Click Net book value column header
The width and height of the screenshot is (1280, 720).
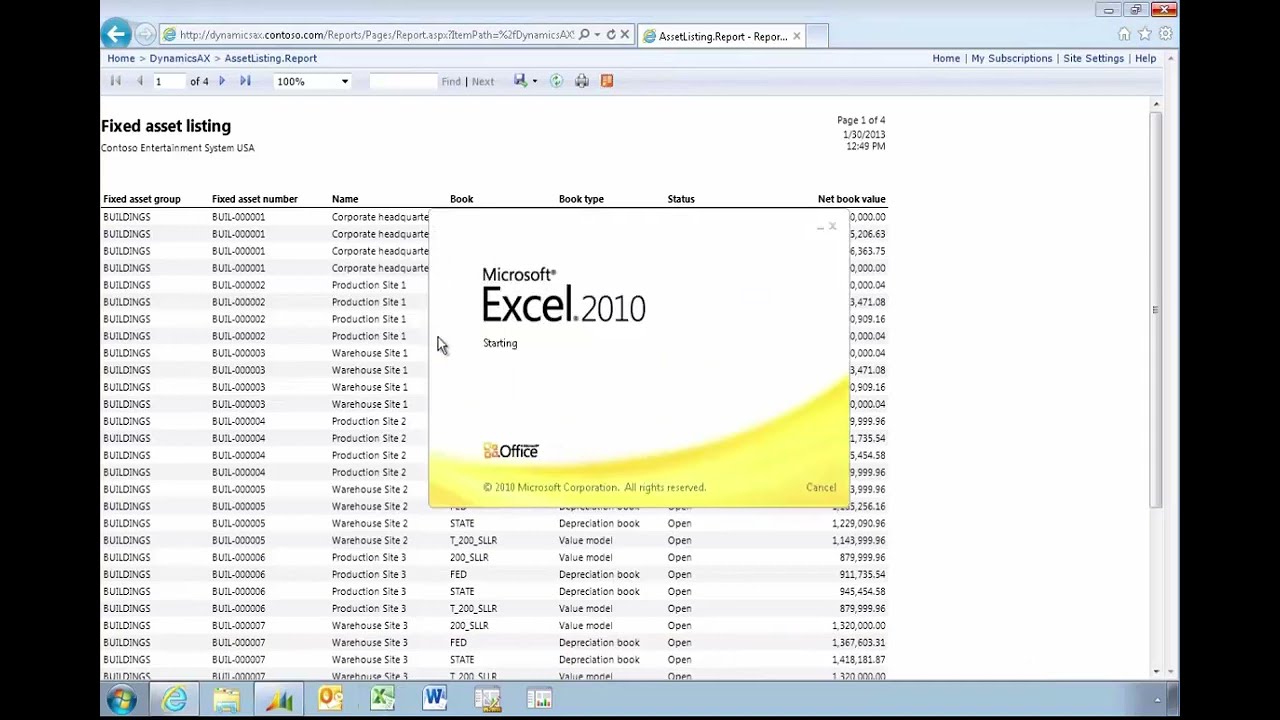tap(851, 199)
